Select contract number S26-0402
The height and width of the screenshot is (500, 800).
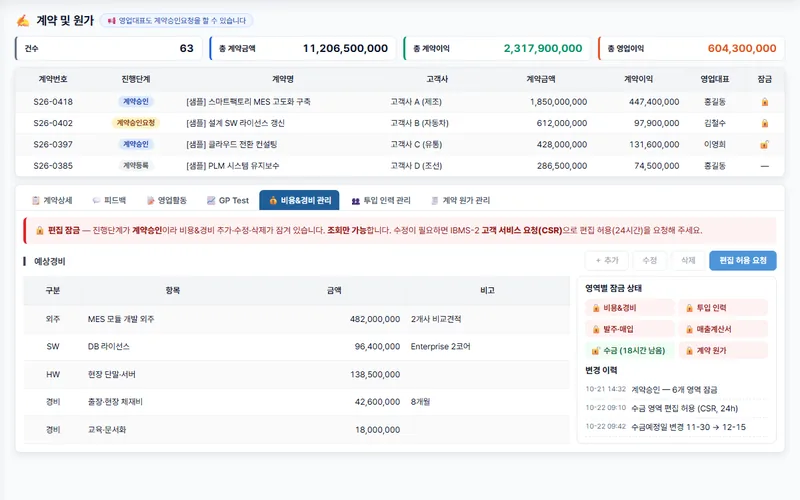[x=53, y=123]
